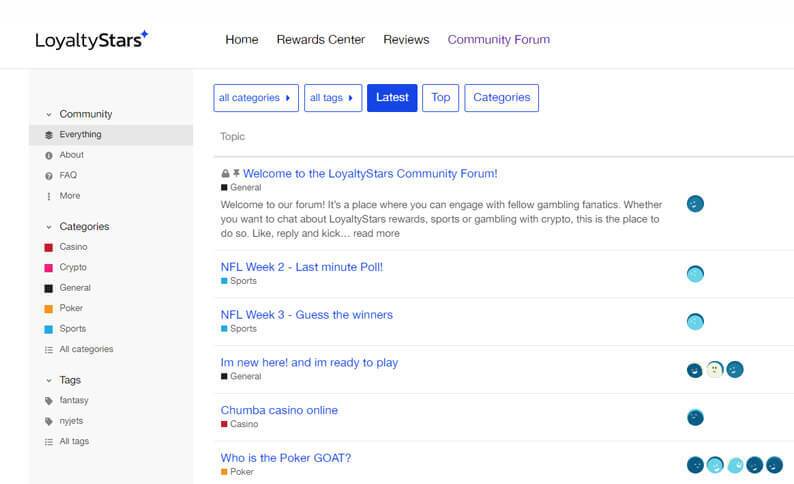Open the Sports category in sidebar
Image resolution: width=794 pixels, height=484 pixels.
[x=72, y=329]
